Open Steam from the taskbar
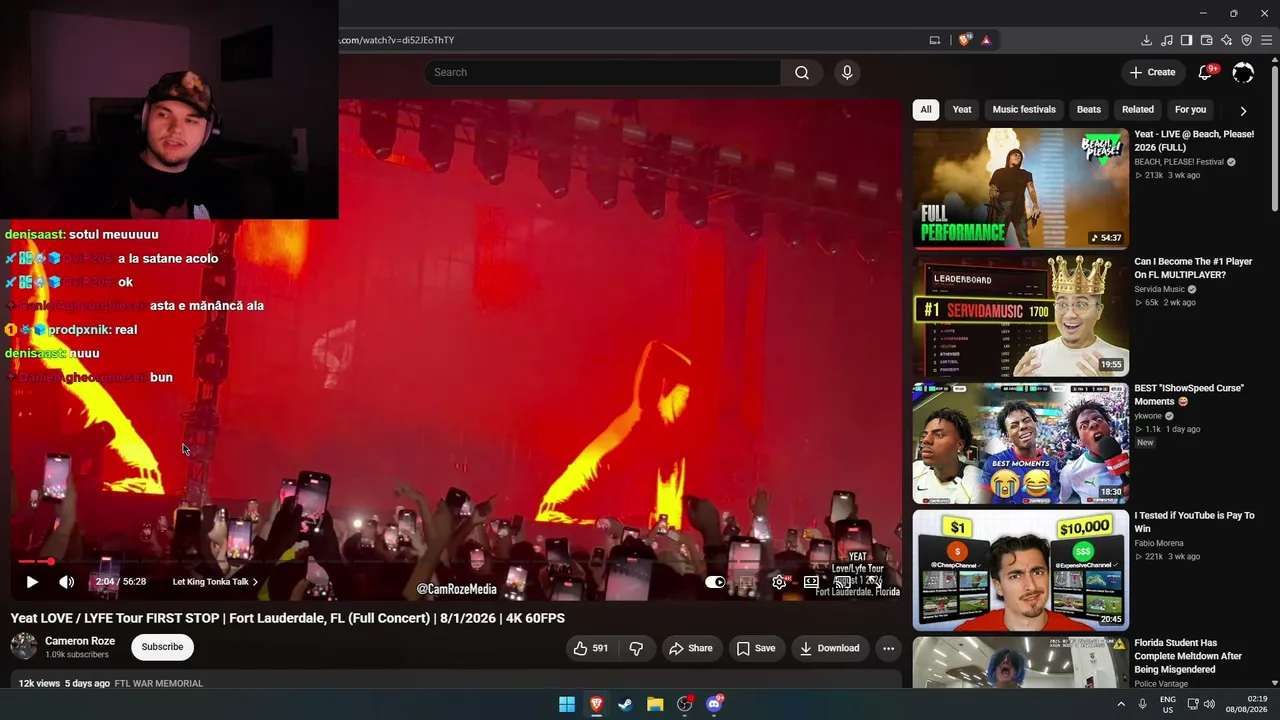The height and width of the screenshot is (720, 1280). click(x=625, y=704)
